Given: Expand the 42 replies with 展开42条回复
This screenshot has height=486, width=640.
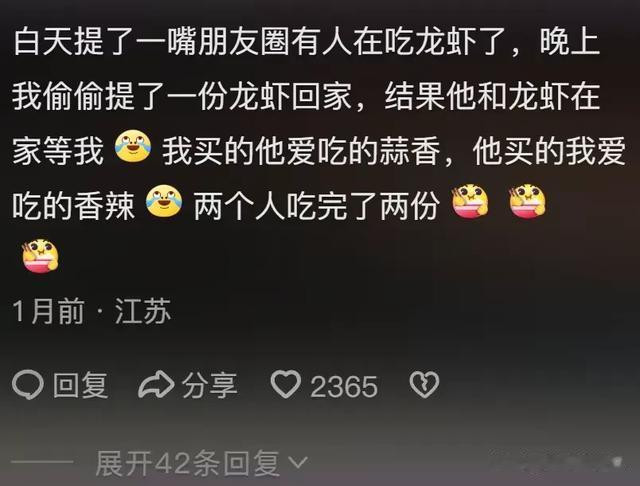Looking at the screenshot, I should point(188,463).
